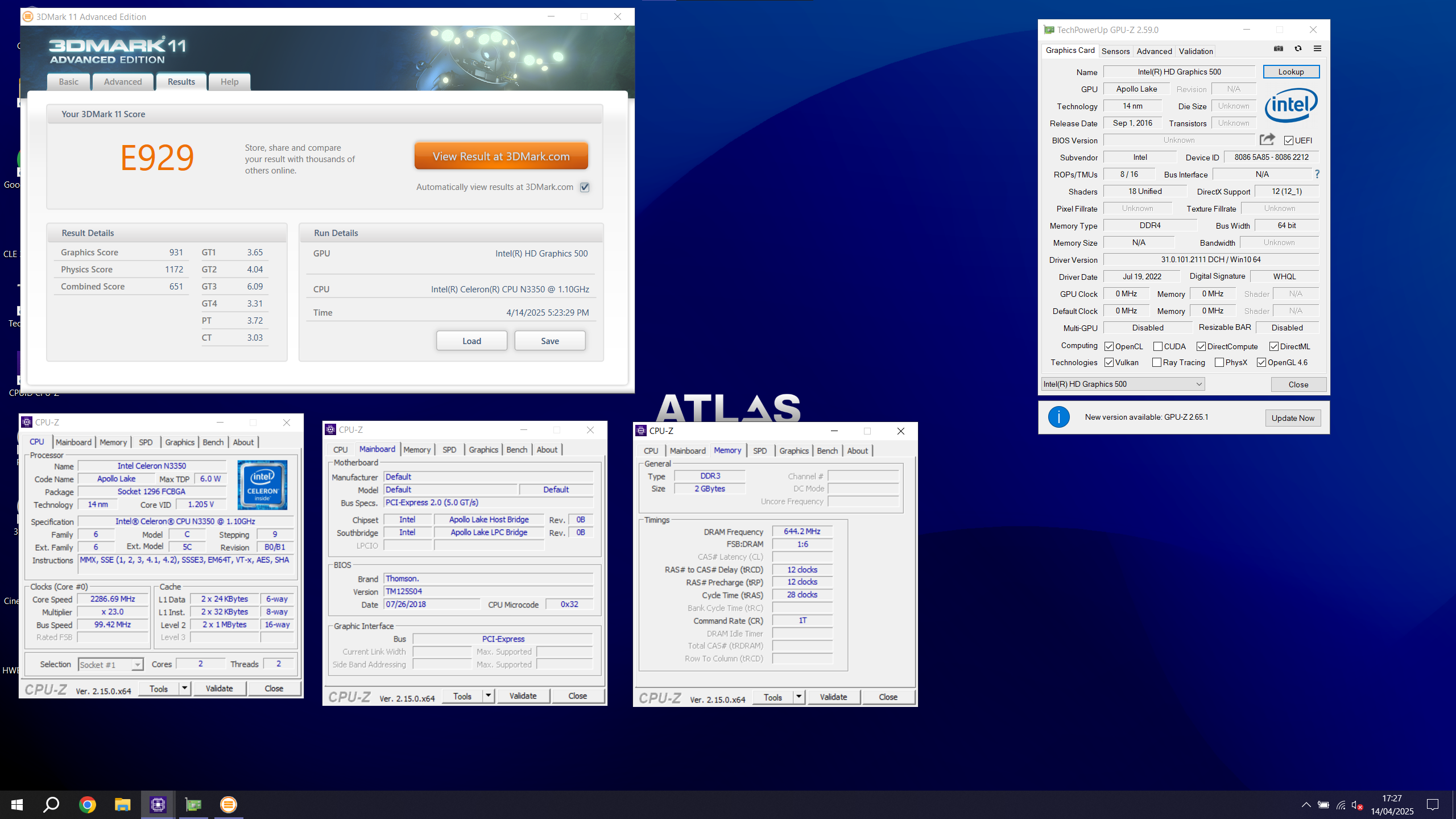Click the Bus Interface question mark icon
The image size is (1456, 819).
click(1317, 174)
